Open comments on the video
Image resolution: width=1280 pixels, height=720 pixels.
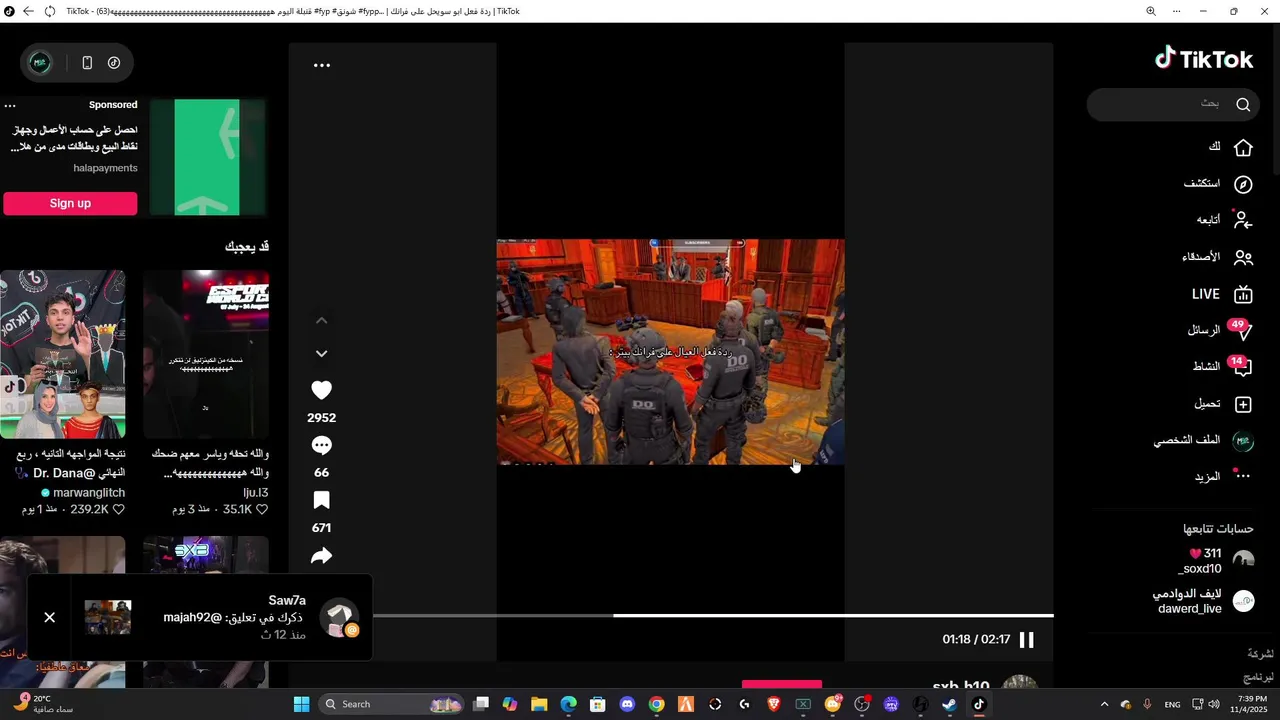pos(321,445)
